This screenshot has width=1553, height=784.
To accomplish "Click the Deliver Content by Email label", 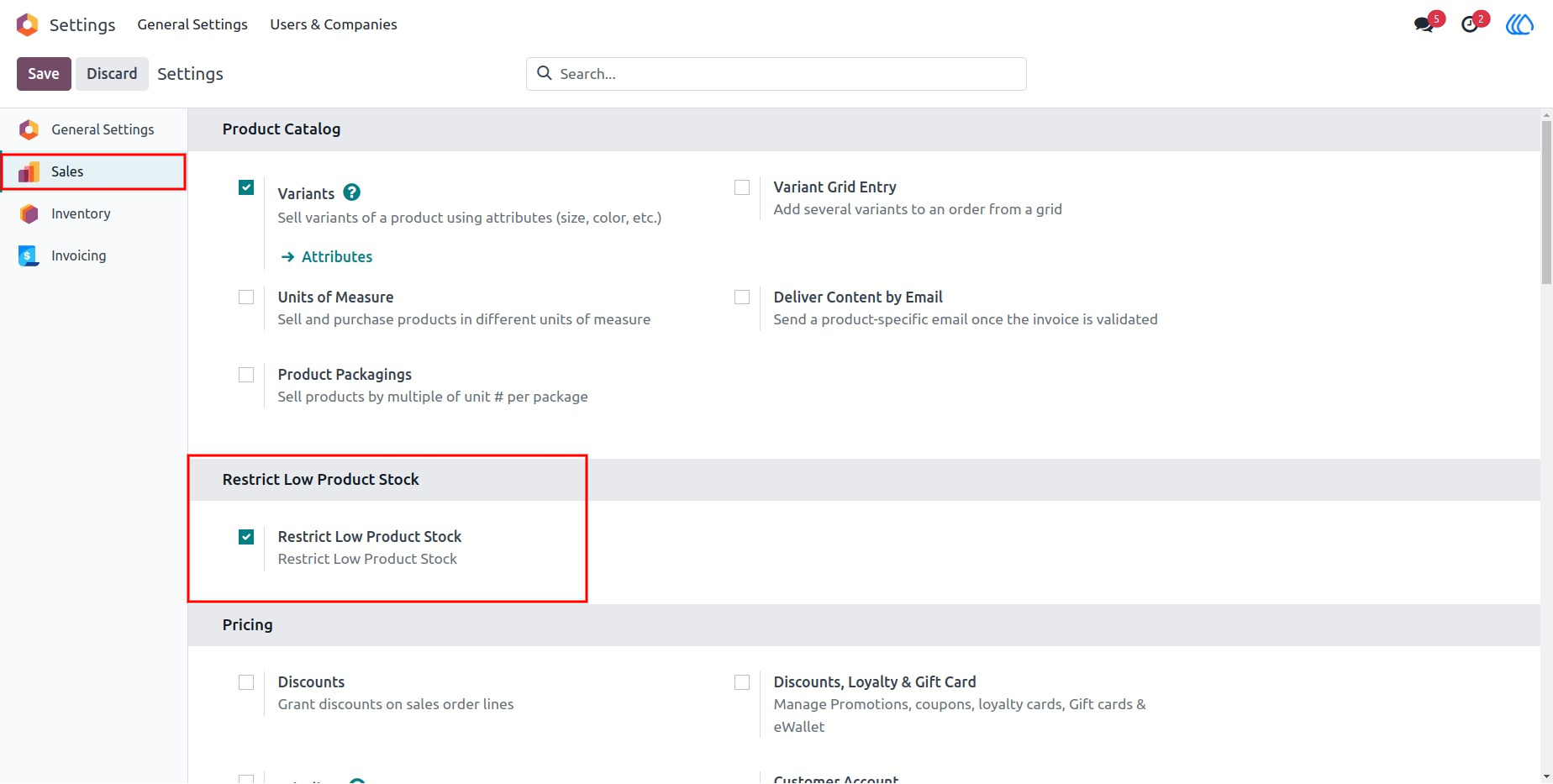I will tap(858, 297).
